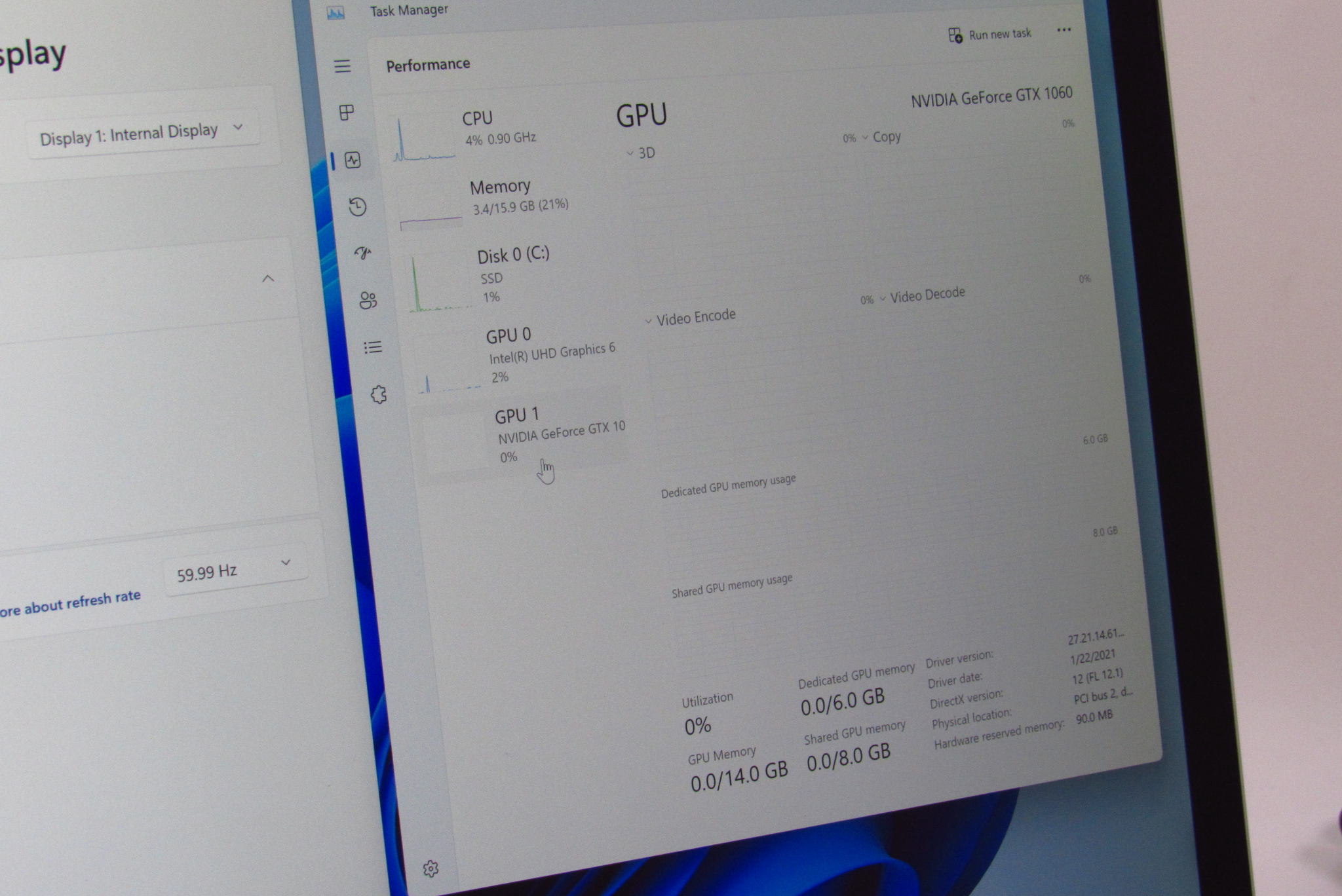Expand the 3D graph dropdown

(x=640, y=153)
